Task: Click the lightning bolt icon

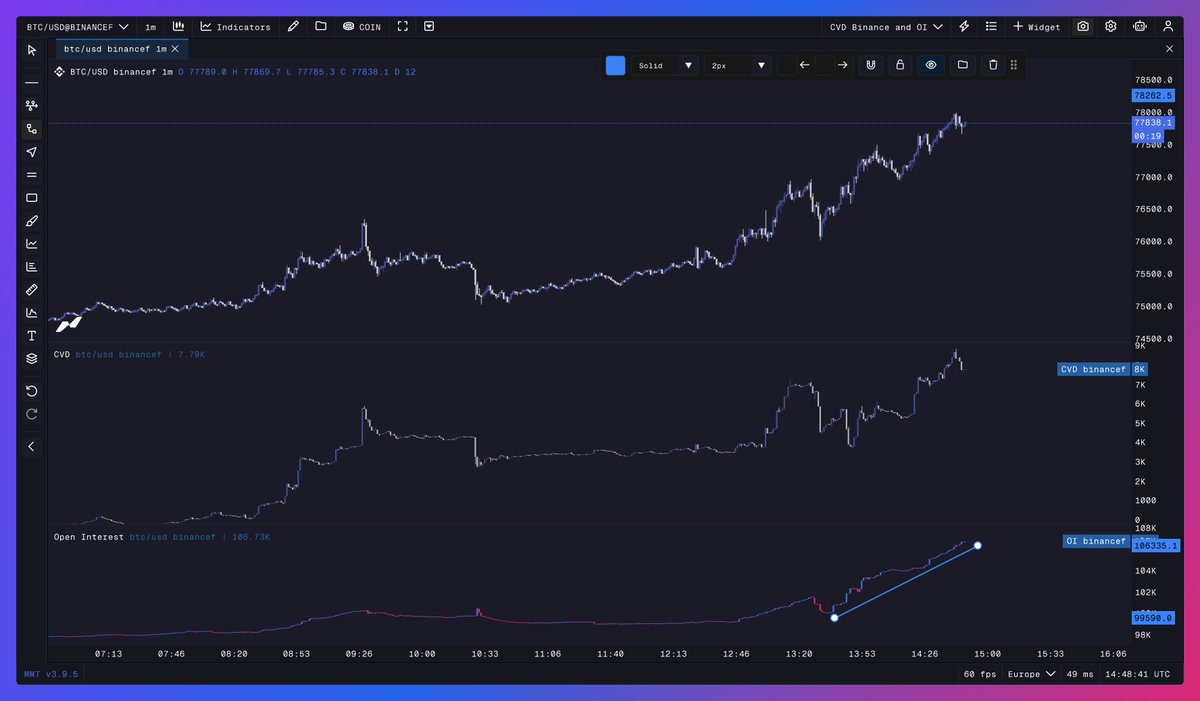Action: click(x=965, y=27)
